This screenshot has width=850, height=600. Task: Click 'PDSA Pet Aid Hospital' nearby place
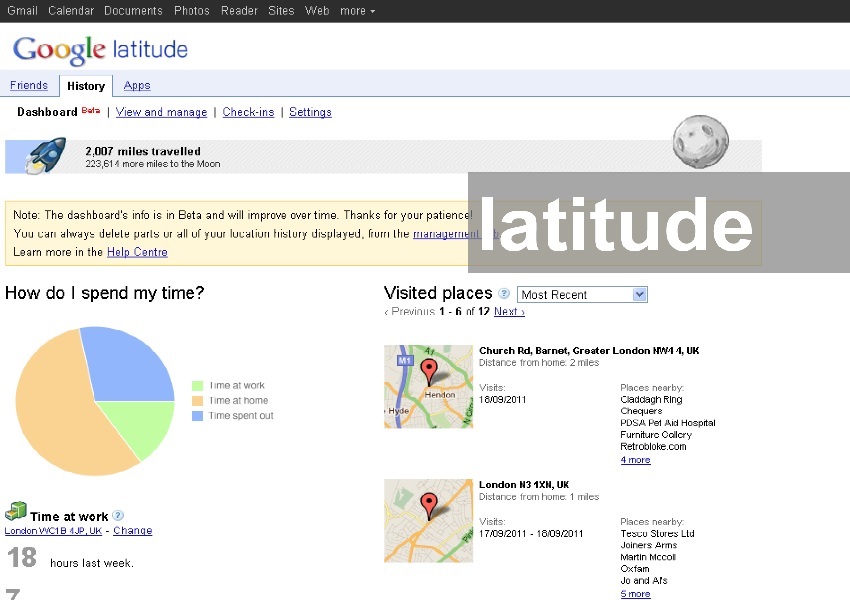tap(668, 423)
